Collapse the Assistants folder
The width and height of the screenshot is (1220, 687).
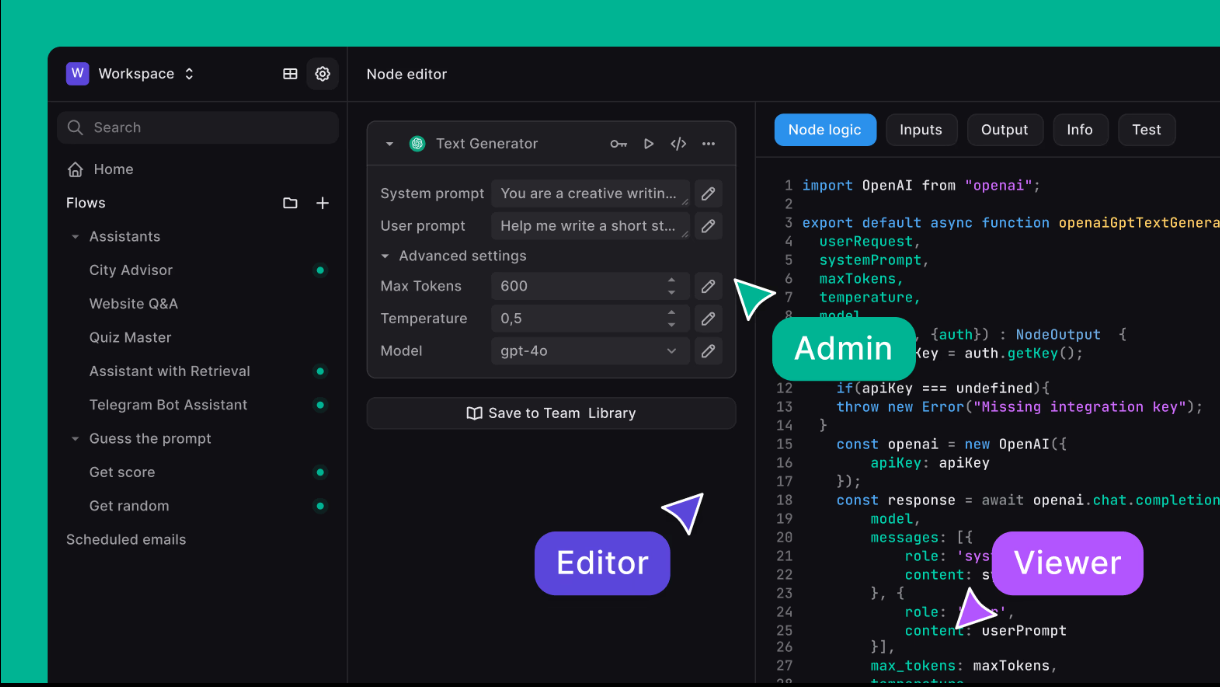pos(75,237)
